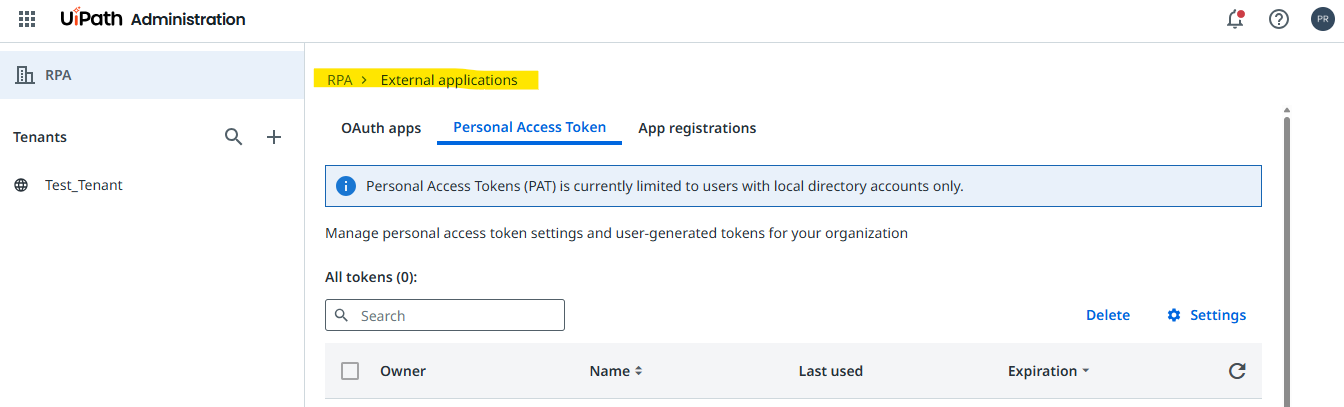
Task: Open the PR user profile avatar
Action: coord(1322,19)
